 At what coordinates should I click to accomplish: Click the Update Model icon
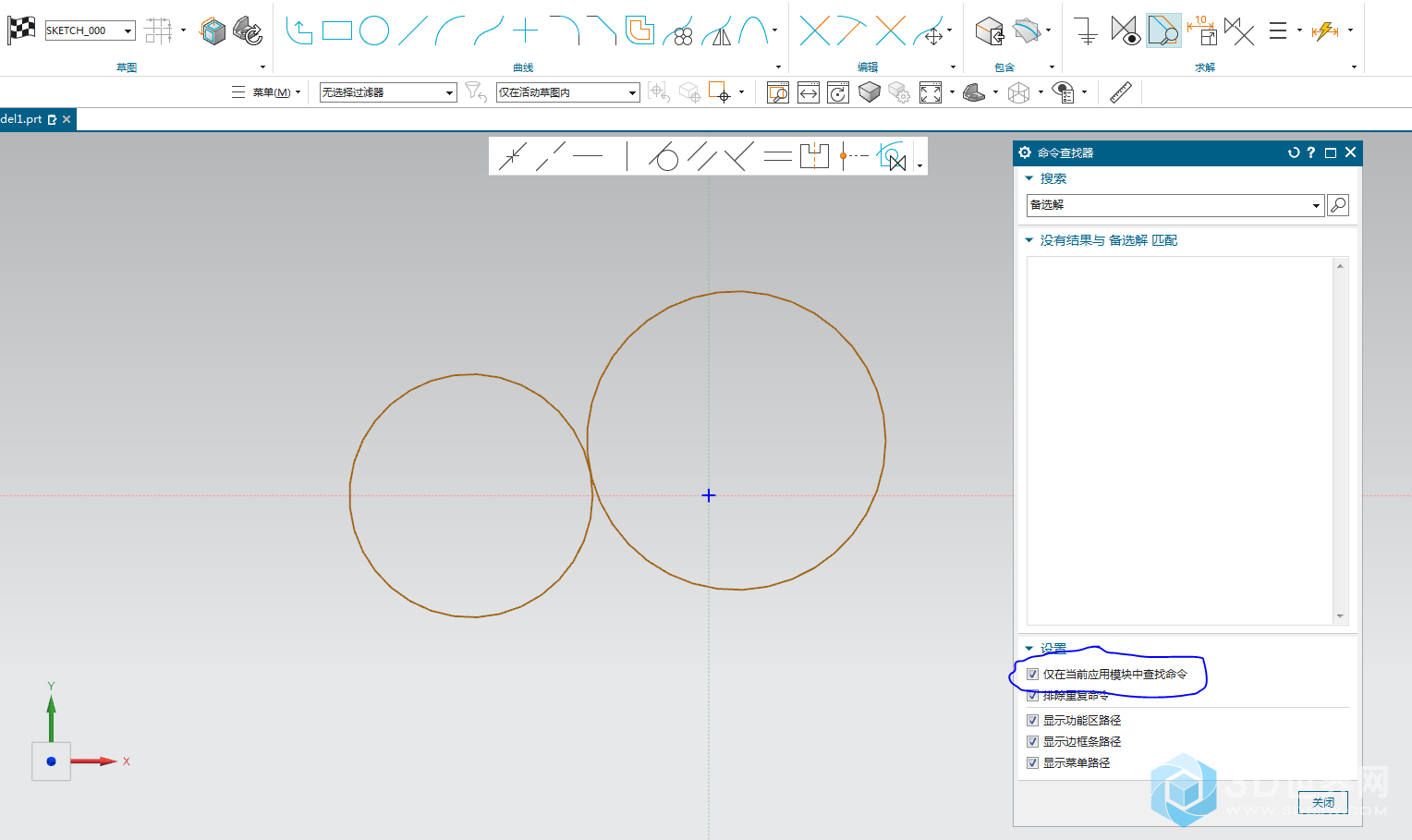pyautogui.click(x=248, y=30)
